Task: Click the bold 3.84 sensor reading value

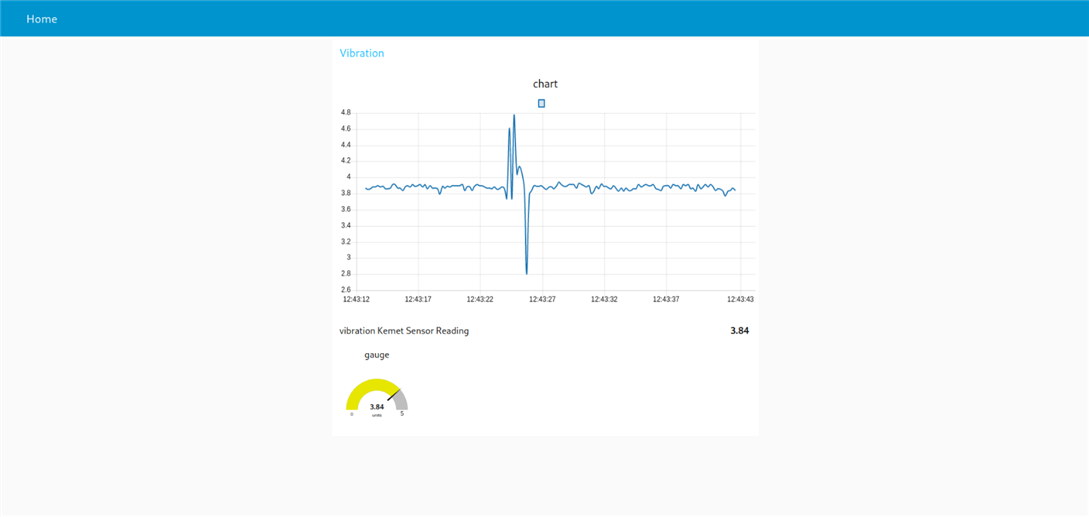Action: 740,331
